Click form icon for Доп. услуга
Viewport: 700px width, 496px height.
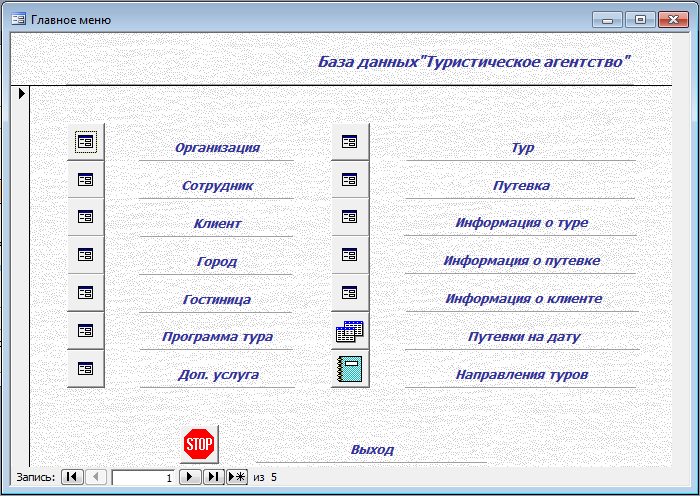pyautogui.click(x=85, y=369)
